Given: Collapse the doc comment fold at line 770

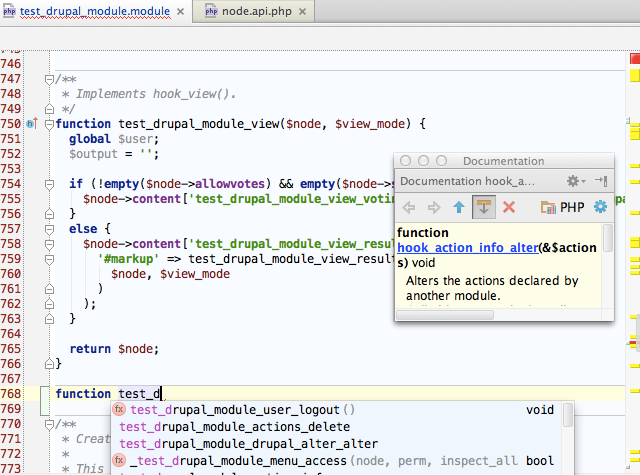Looking at the screenshot, I should coord(49,424).
